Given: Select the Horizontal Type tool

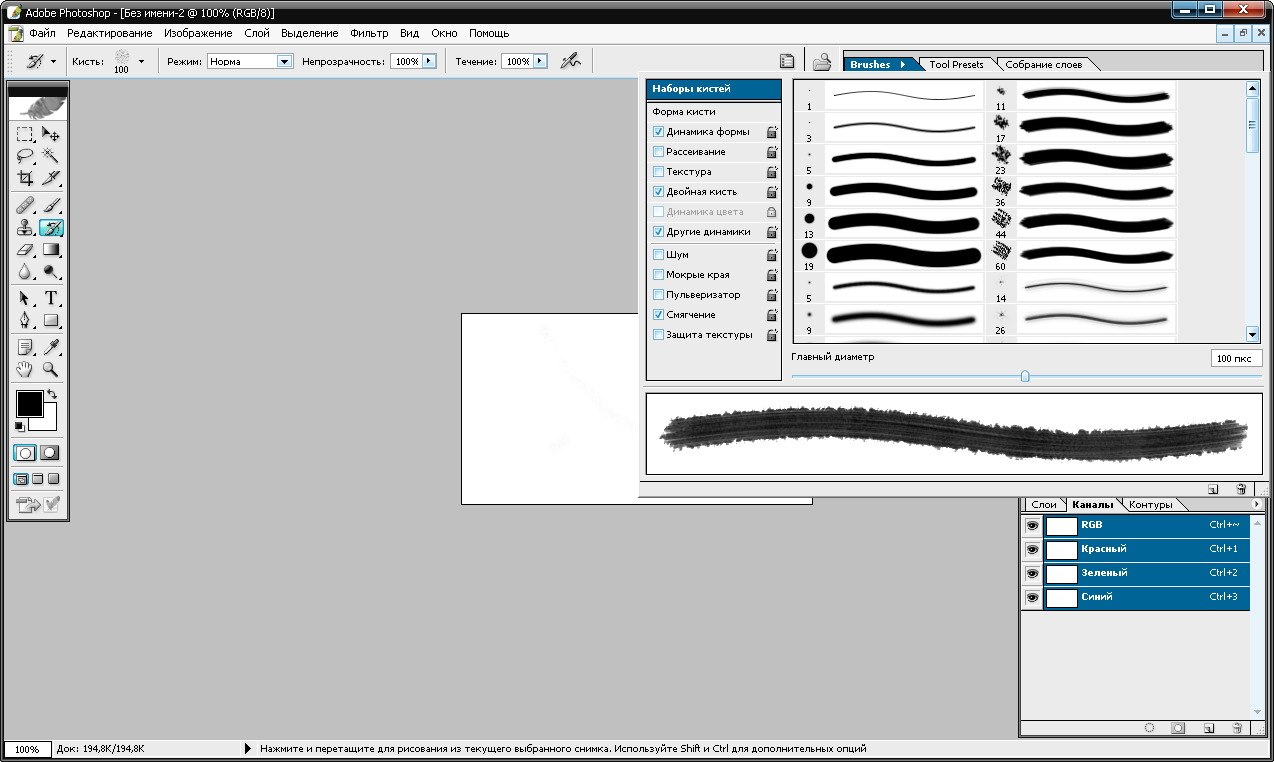Looking at the screenshot, I should coord(50,298).
